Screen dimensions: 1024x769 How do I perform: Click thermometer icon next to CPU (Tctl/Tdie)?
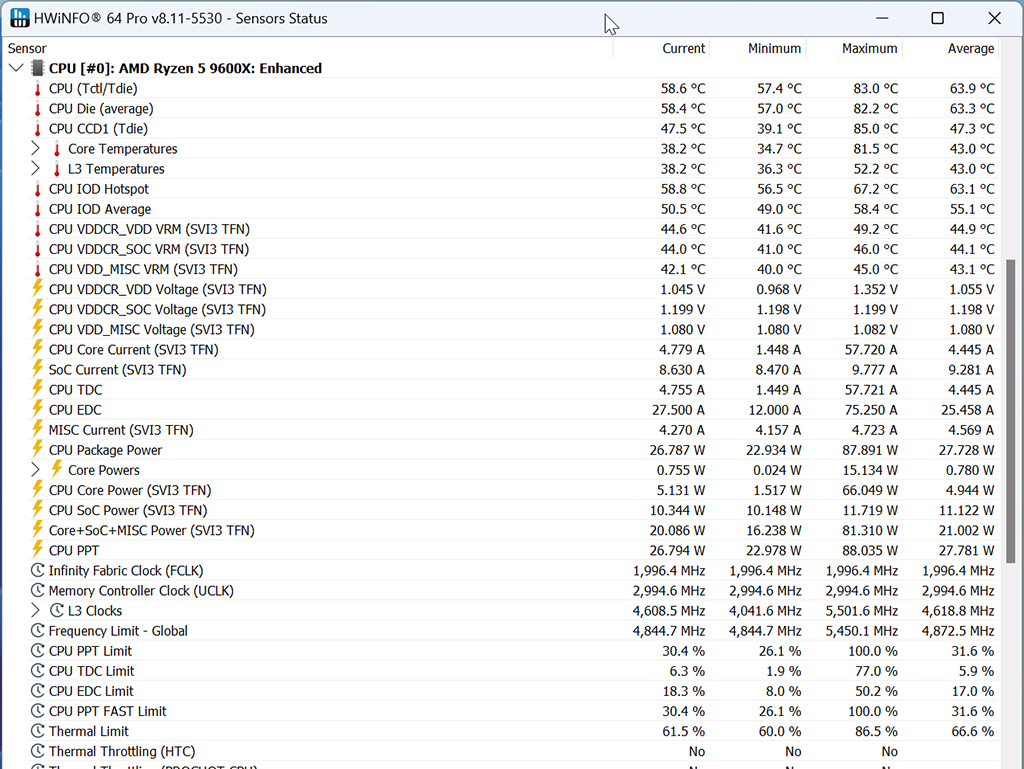pos(37,89)
